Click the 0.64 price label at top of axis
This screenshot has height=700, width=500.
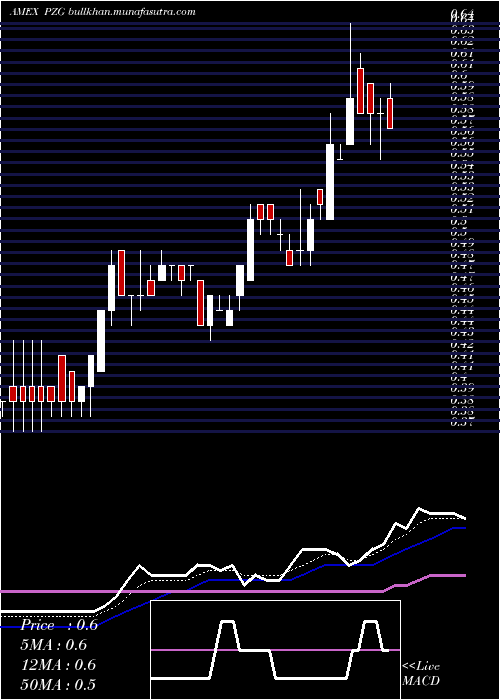click(x=462, y=12)
